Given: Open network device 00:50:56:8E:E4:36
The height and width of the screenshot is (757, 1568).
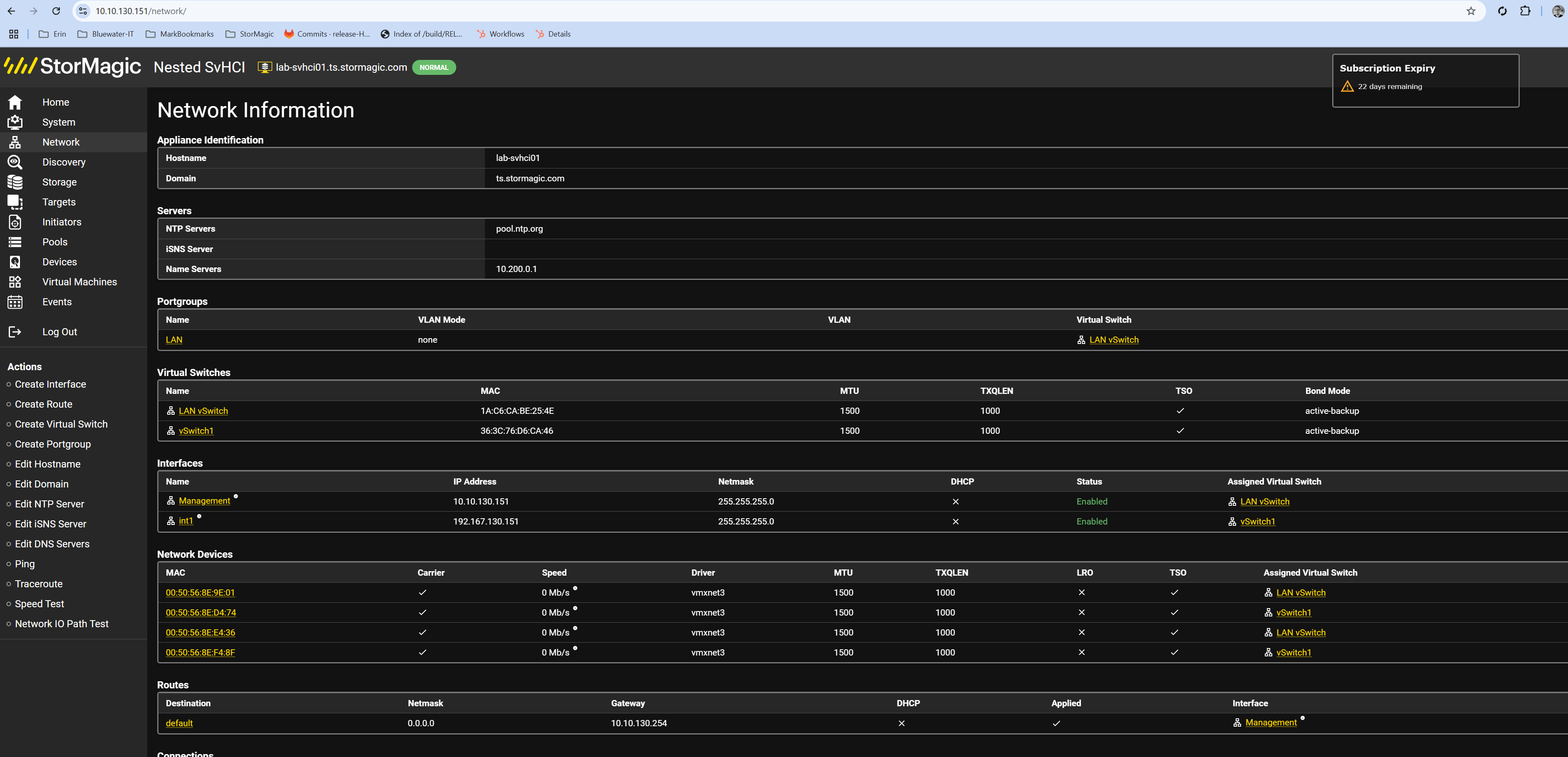Looking at the screenshot, I should pos(200,633).
